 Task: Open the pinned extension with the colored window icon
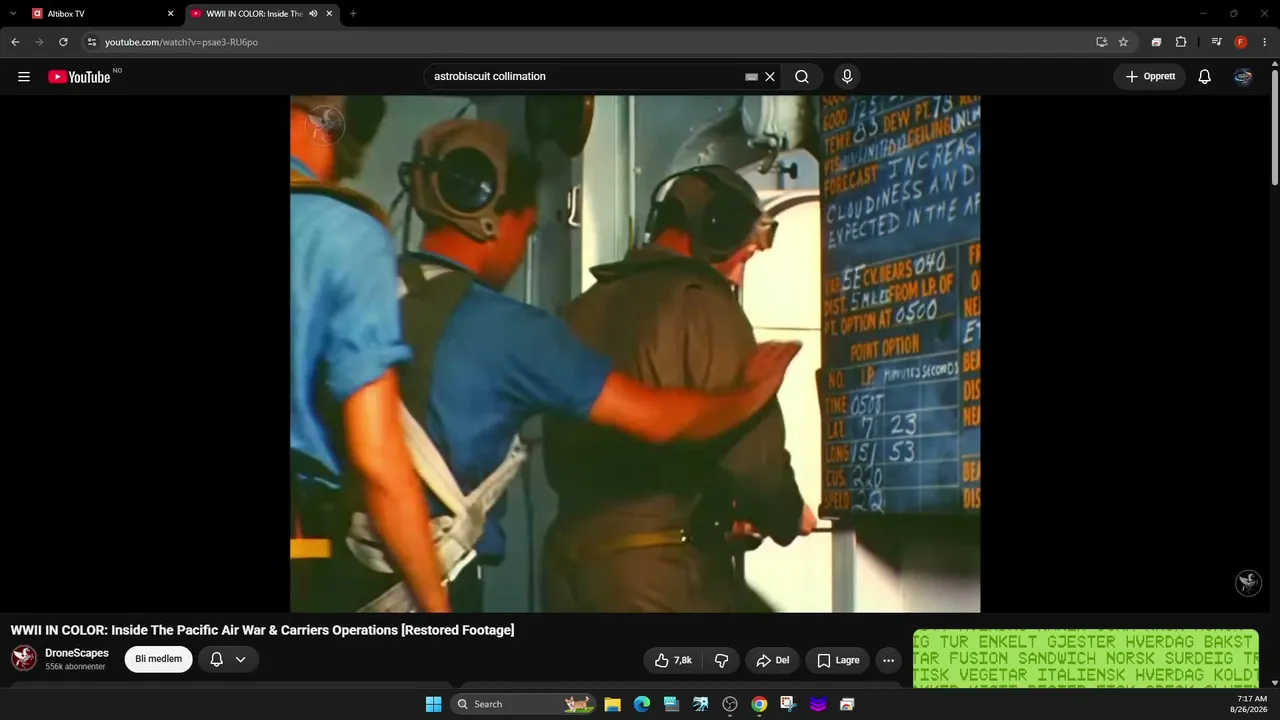[x=1156, y=42]
